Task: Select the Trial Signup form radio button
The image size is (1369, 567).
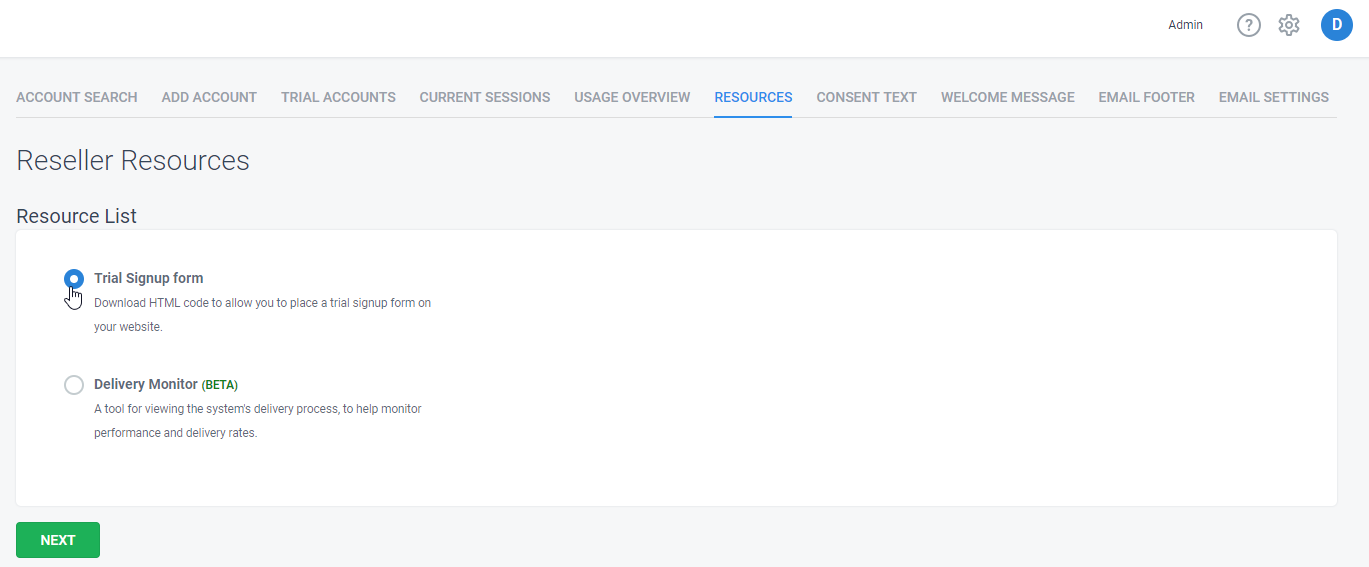Action: click(x=74, y=279)
